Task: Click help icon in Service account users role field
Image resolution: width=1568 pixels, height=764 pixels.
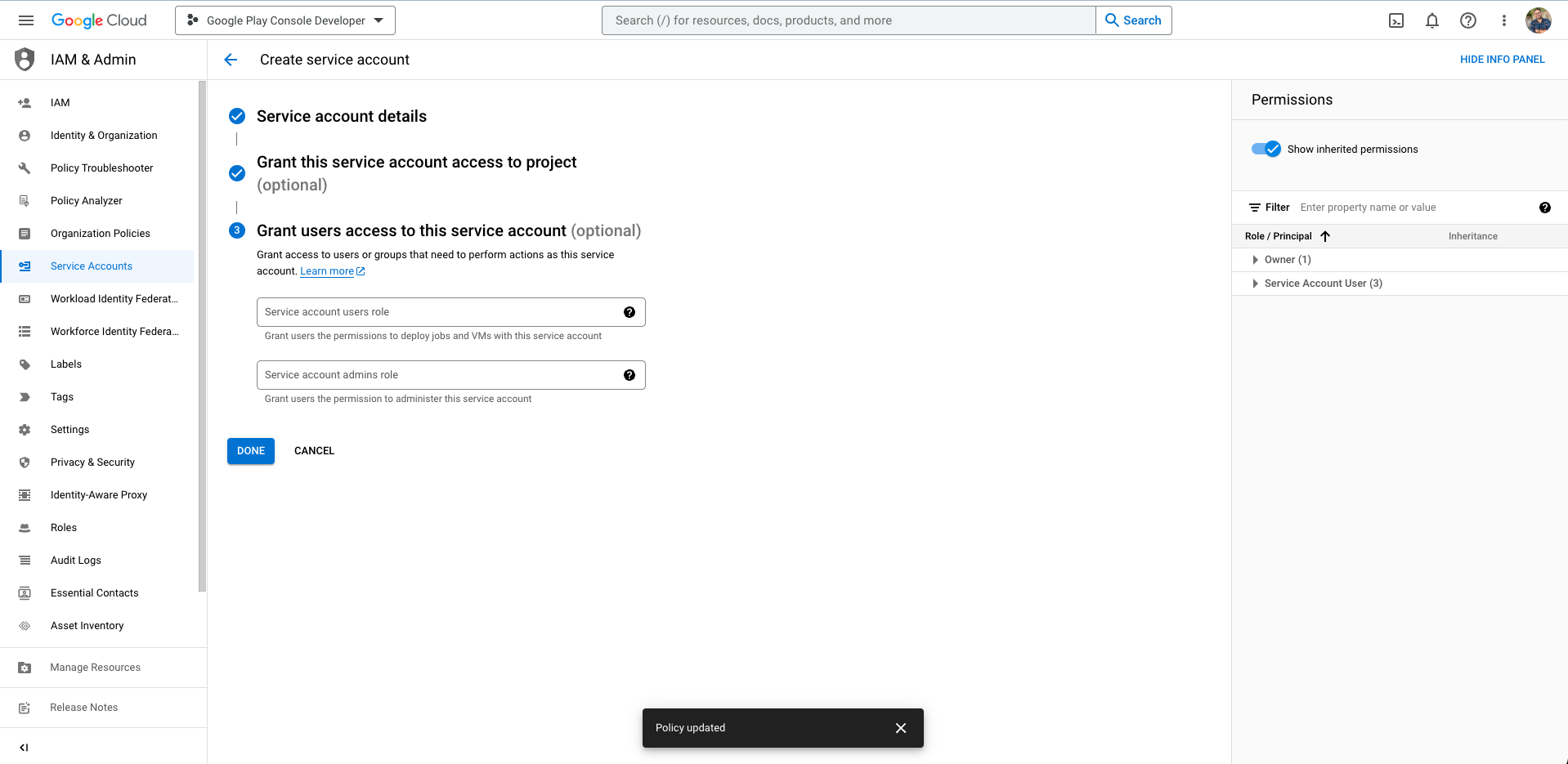Action: (629, 312)
